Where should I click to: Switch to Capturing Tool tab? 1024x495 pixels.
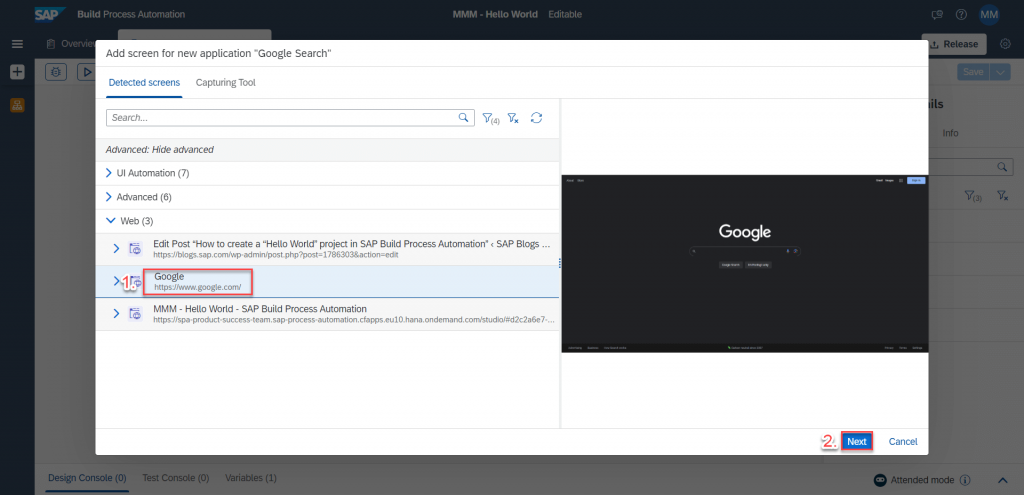pos(226,83)
